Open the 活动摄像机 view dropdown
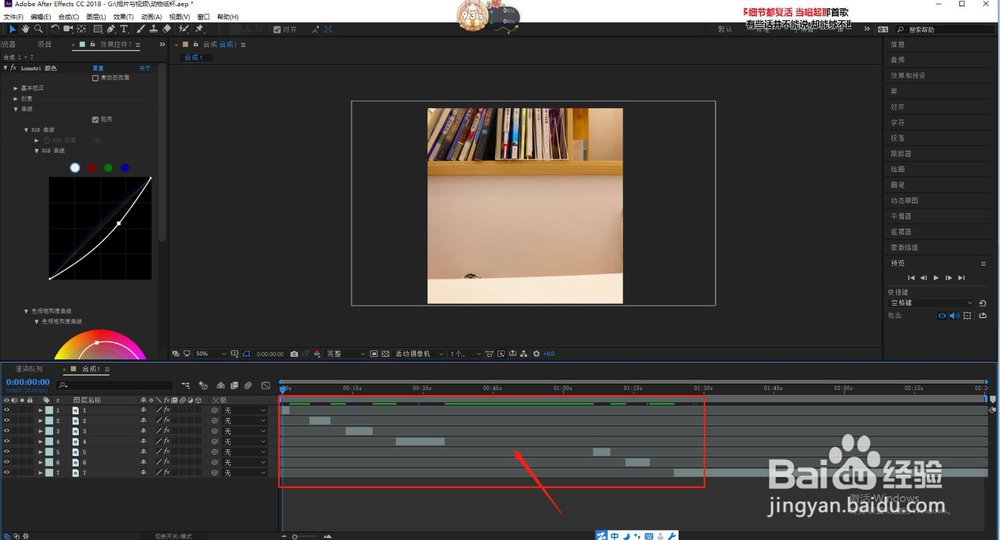This screenshot has width=1000, height=540. (419, 354)
